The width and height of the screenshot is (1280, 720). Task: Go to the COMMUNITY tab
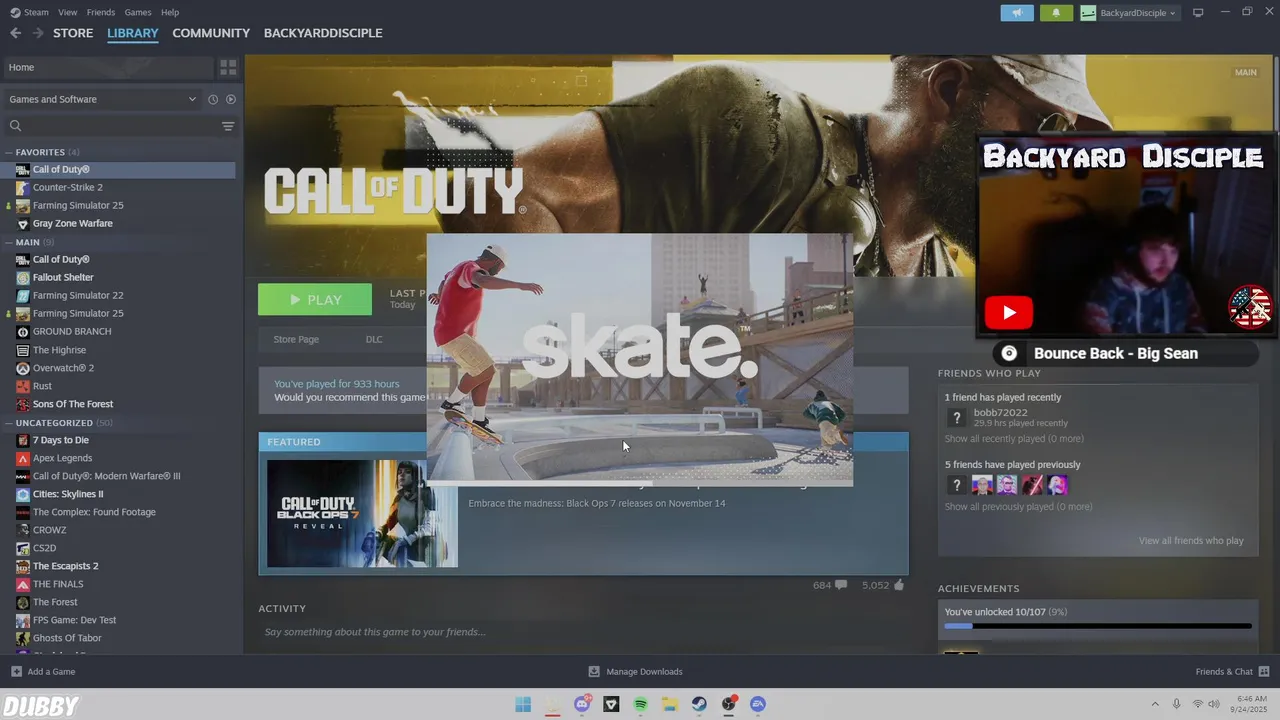tap(211, 33)
